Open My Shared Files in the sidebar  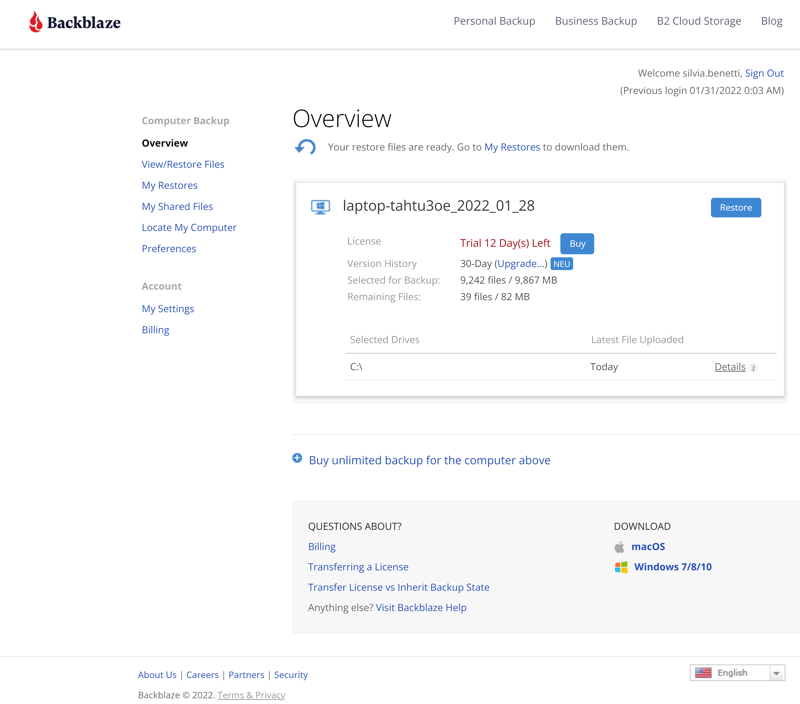[177, 207]
